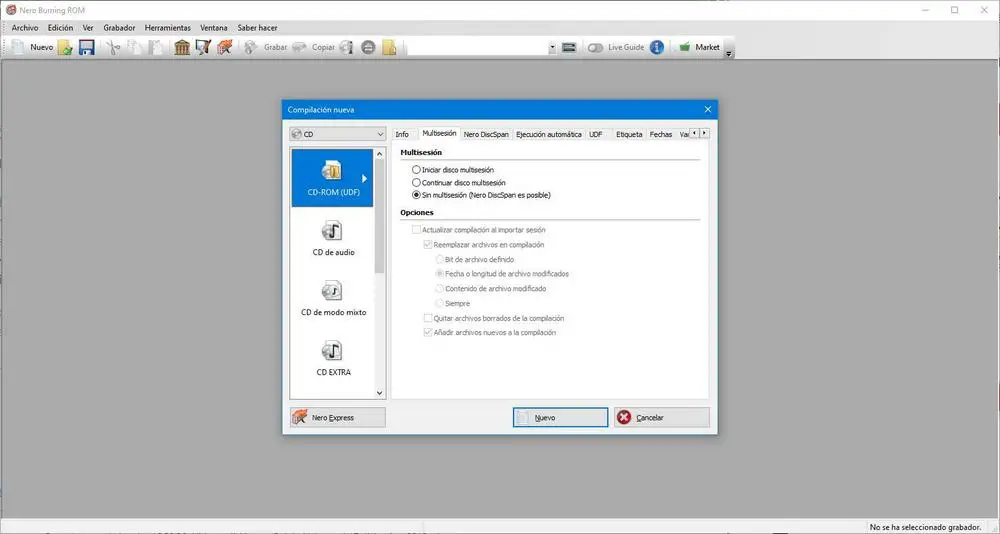Viewport: 1000px width, 534px height.
Task: Select Continuar disco multisesión radio button
Action: pyautogui.click(x=458, y=182)
